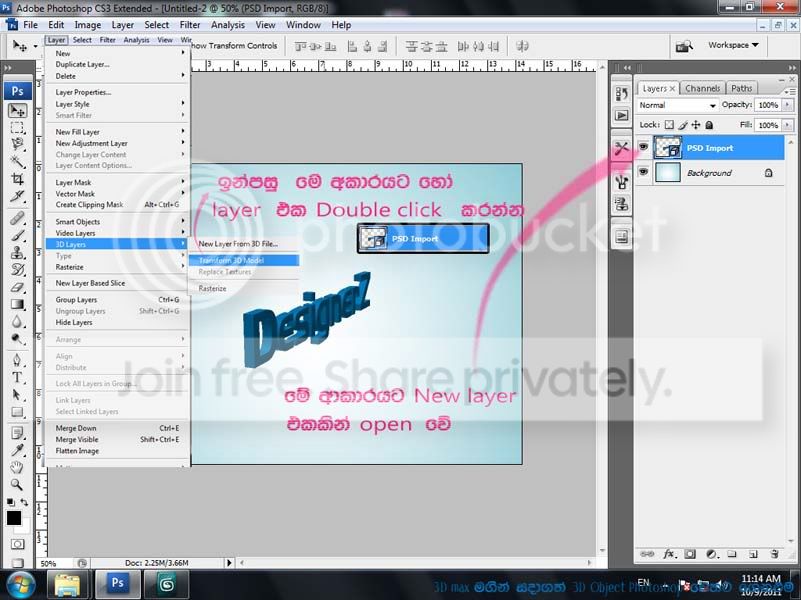
Task: Select the Brush tool
Action: [17, 235]
